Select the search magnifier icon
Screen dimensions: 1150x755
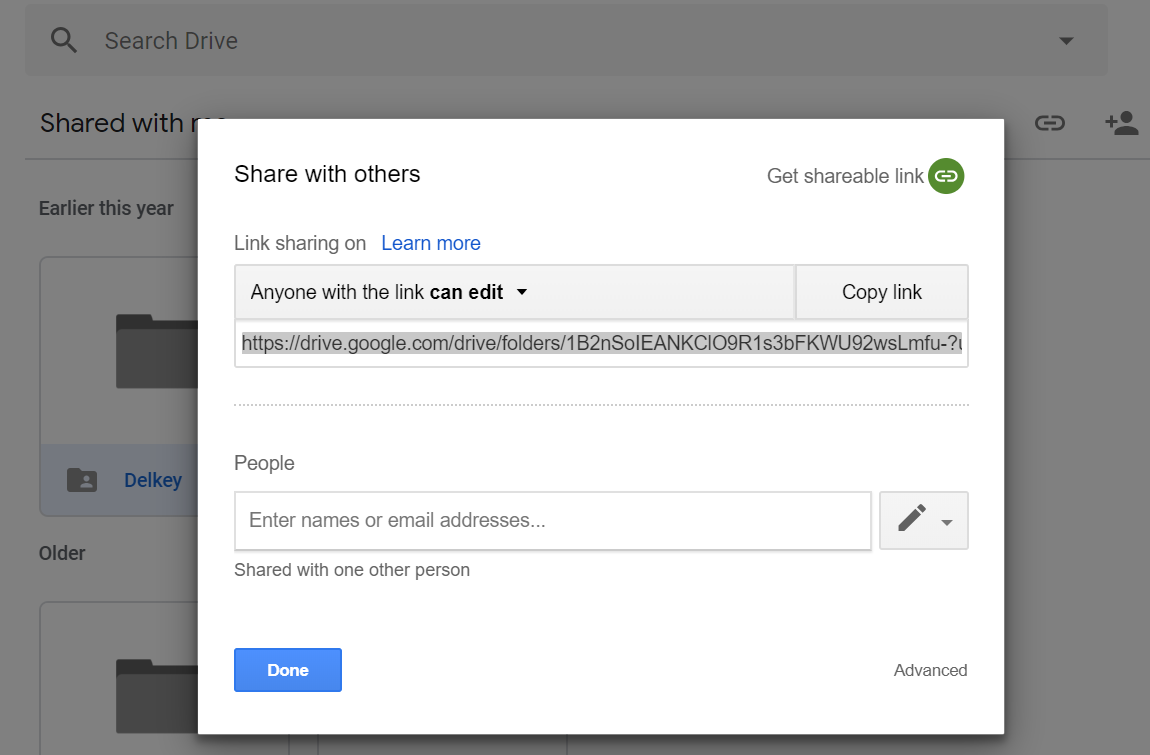62,40
